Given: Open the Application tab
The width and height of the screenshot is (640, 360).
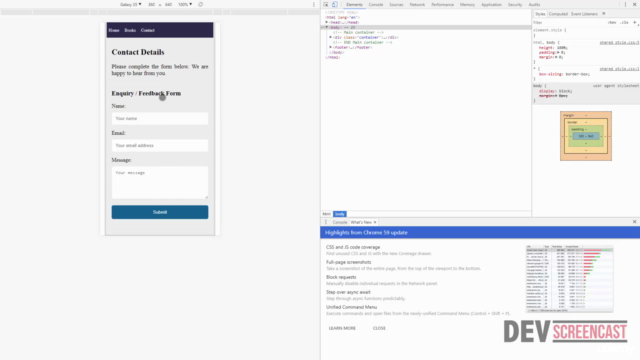Looking at the screenshot, I should click(x=491, y=4).
